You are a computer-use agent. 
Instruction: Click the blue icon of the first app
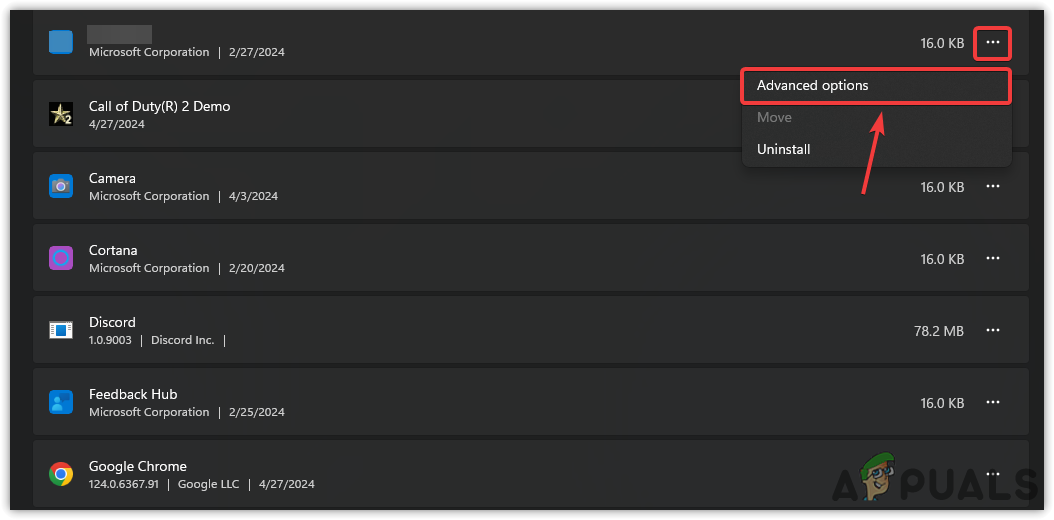(61, 42)
